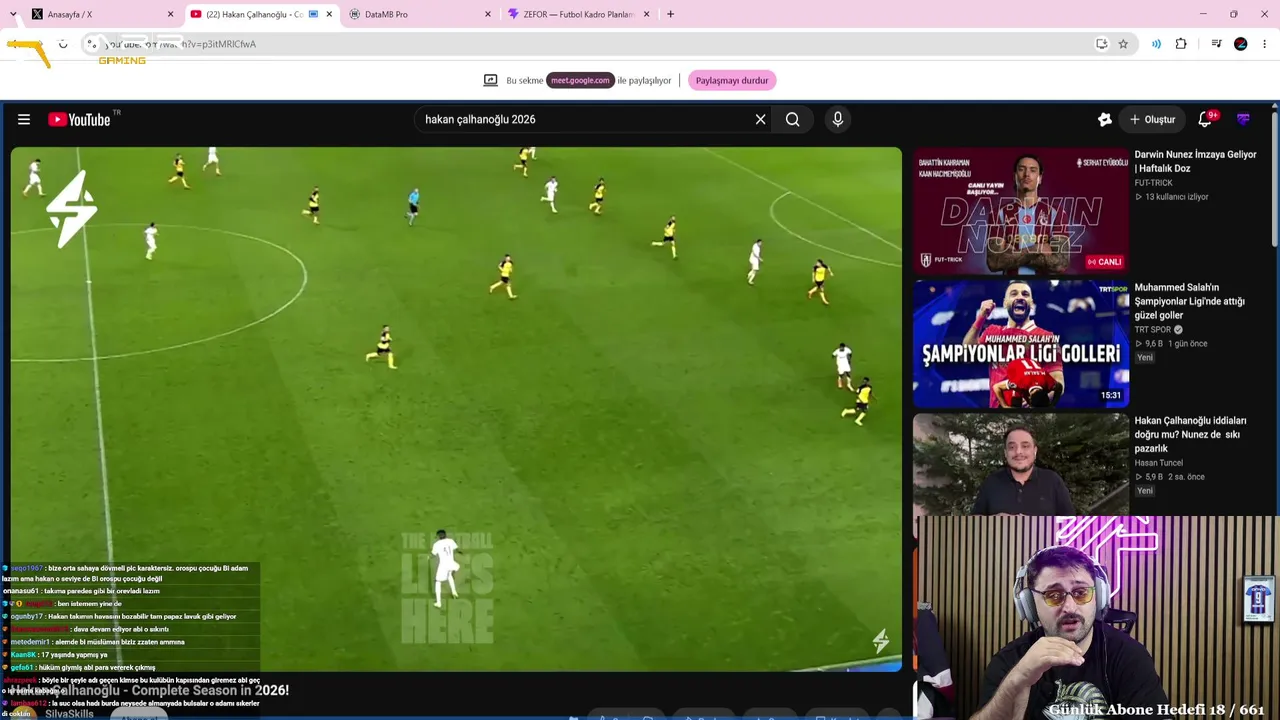
Task: Click the screen share icon beside Bu sekme
Action: pyautogui.click(x=491, y=80)
